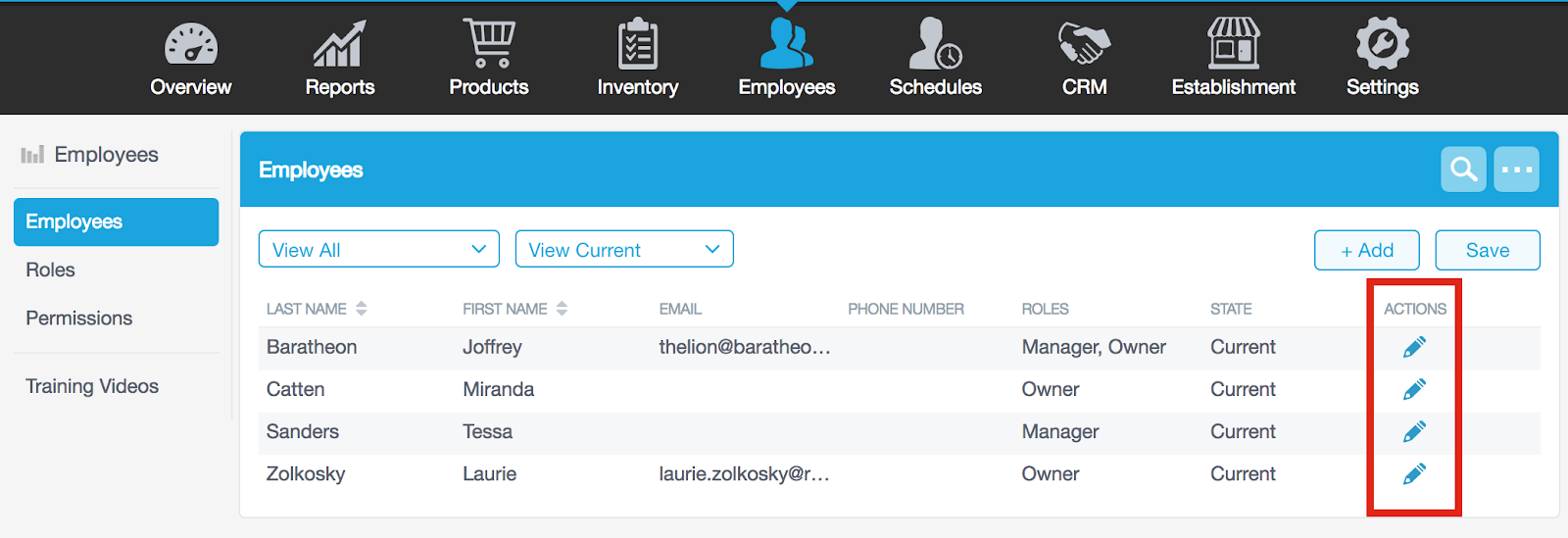The image size is (1568, 538).
Task: Click Zolkosky's Owner role cell
Action: pyautogui.click(x=1051, y=474)
